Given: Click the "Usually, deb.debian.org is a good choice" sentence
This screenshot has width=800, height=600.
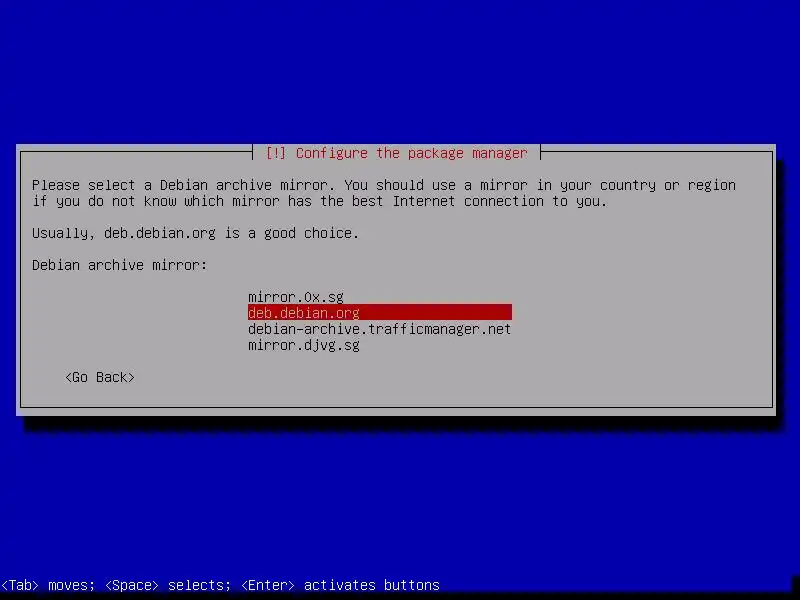Looking at the screenshot, I should 195,233.
